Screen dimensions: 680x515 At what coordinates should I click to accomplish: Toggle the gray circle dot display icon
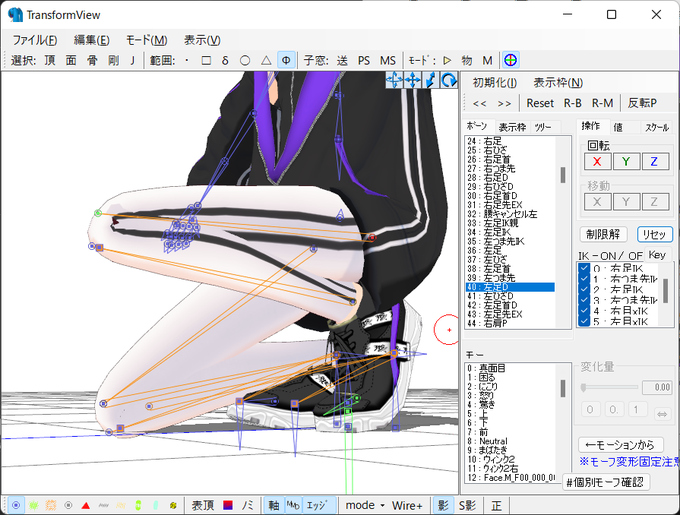tap(68, 505)
